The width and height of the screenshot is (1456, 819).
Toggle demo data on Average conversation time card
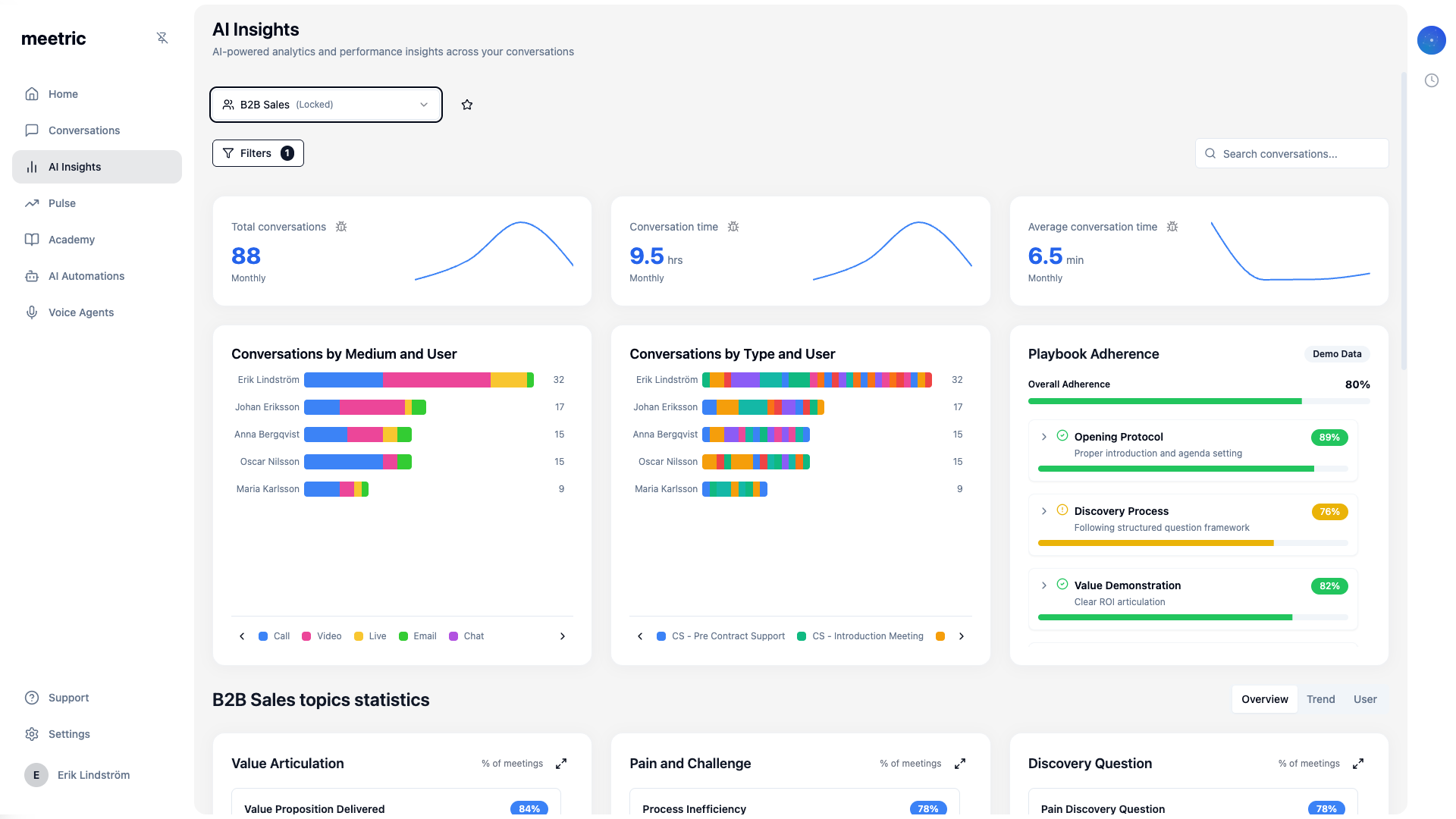[x=1172, y=227]
